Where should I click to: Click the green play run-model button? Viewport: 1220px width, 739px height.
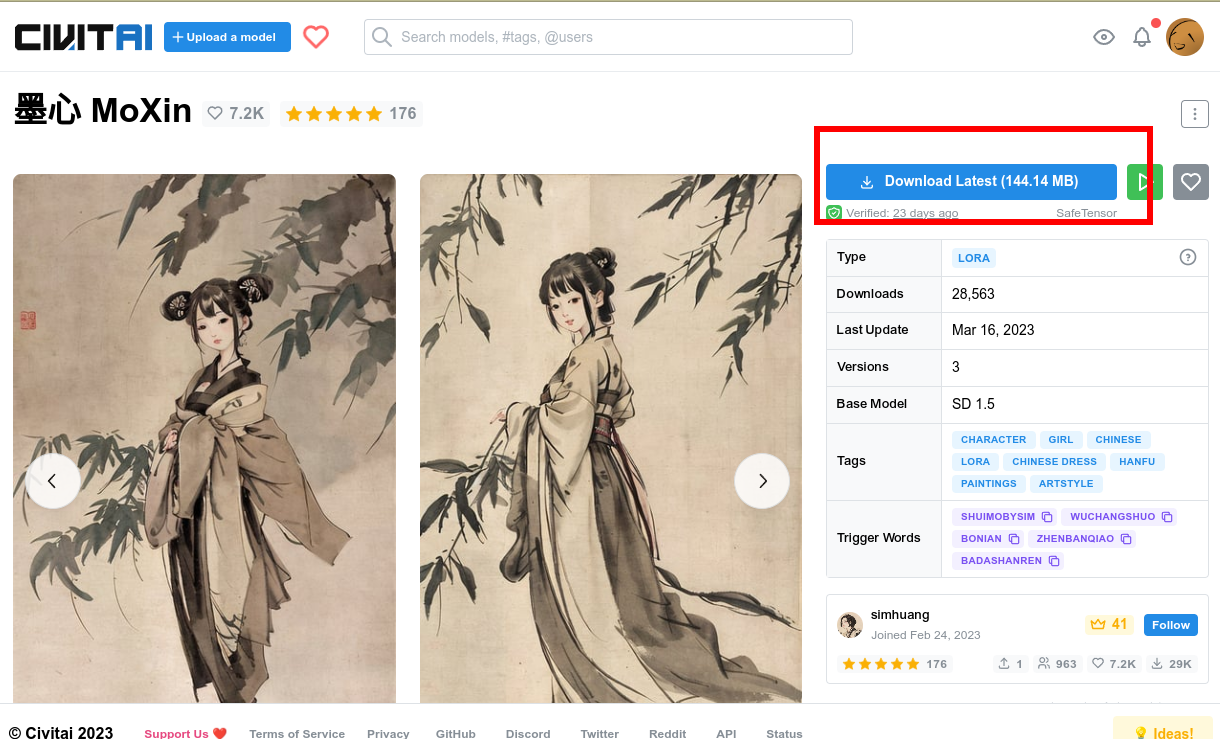point(1144,182)
